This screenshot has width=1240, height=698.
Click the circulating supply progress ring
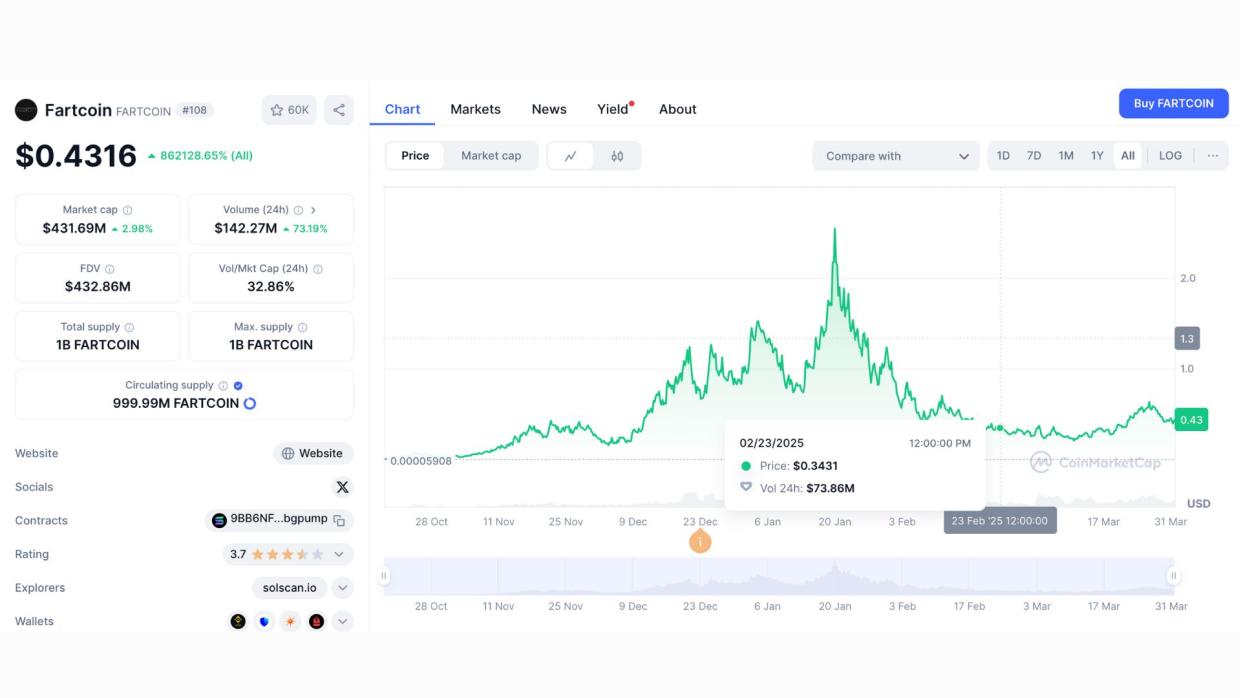click(x=250, y=403)
